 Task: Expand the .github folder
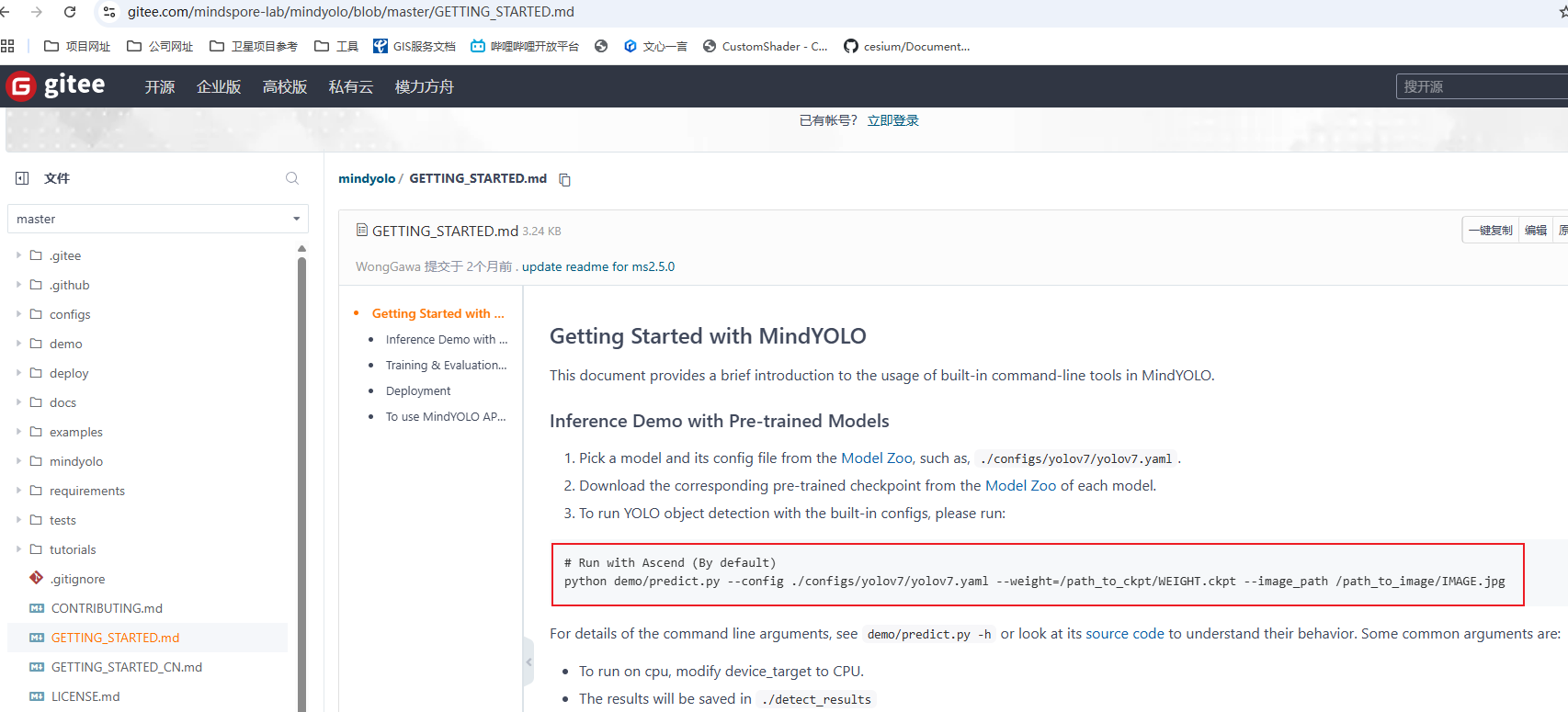pos(18,285)
